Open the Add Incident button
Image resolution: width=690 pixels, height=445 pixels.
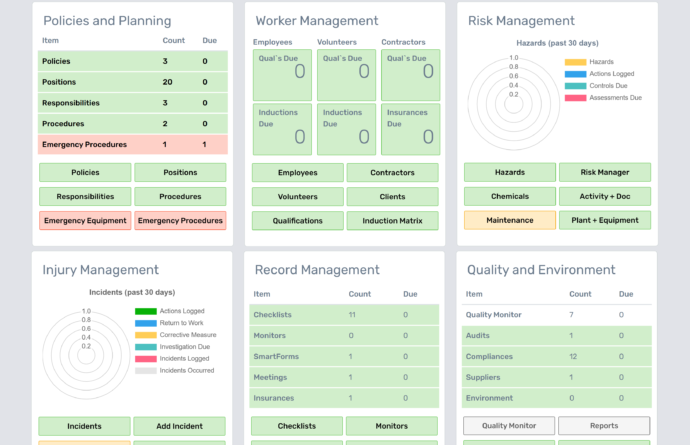click(x=180, y=426)
